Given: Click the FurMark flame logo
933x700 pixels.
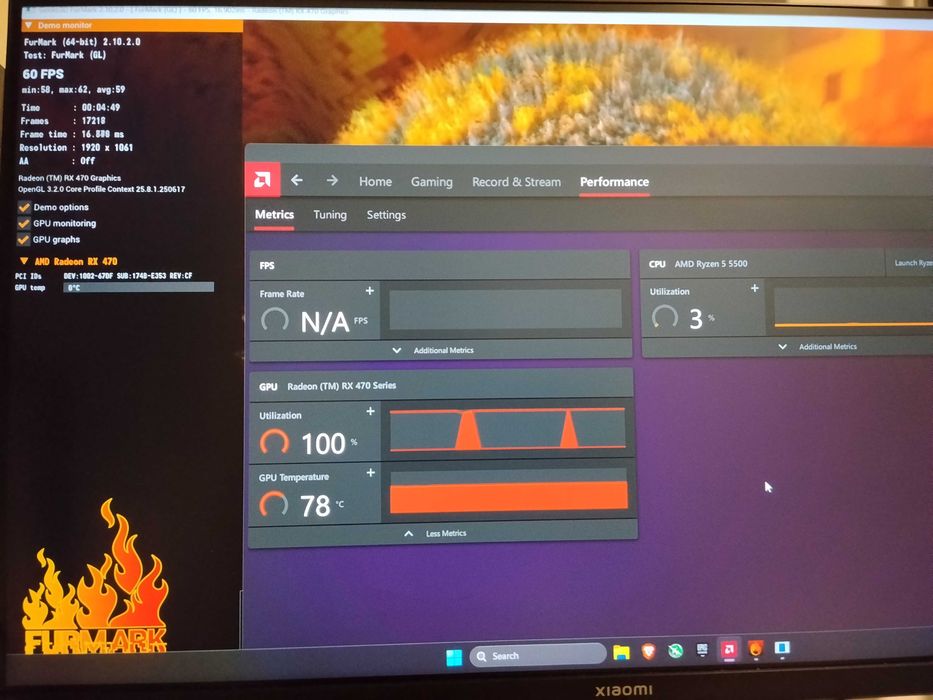Looking at the screenshot, I should click(x=95, y=577).
